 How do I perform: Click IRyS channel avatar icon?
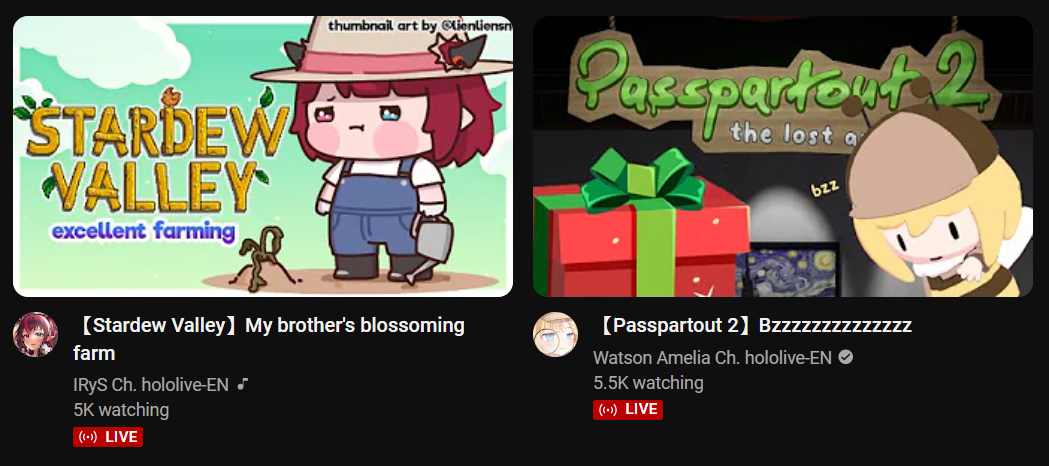pos(35,334)
